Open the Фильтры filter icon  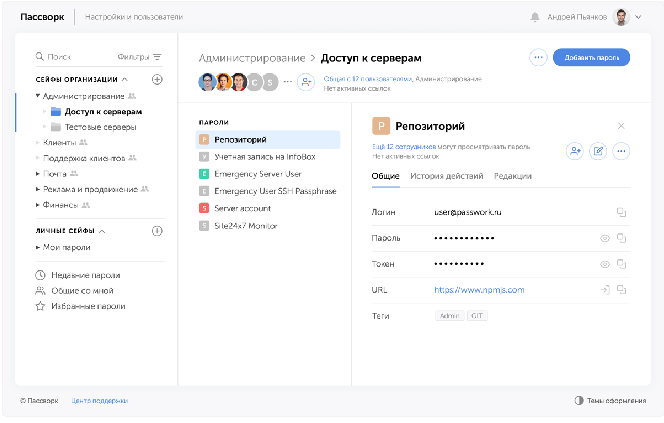158,57
